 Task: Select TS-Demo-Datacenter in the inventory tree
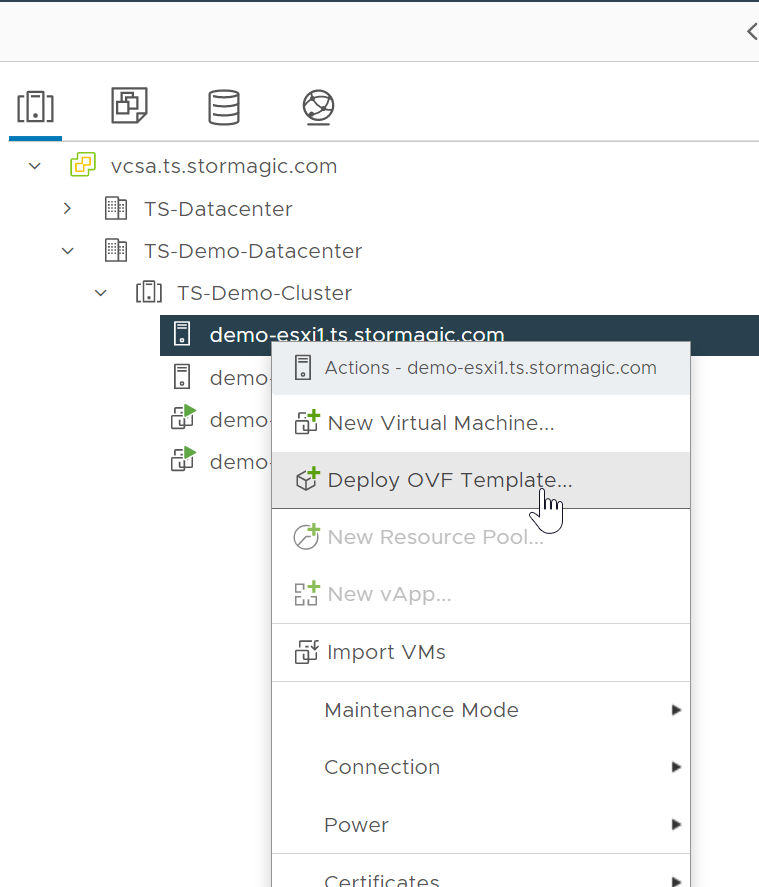point(253,251)
